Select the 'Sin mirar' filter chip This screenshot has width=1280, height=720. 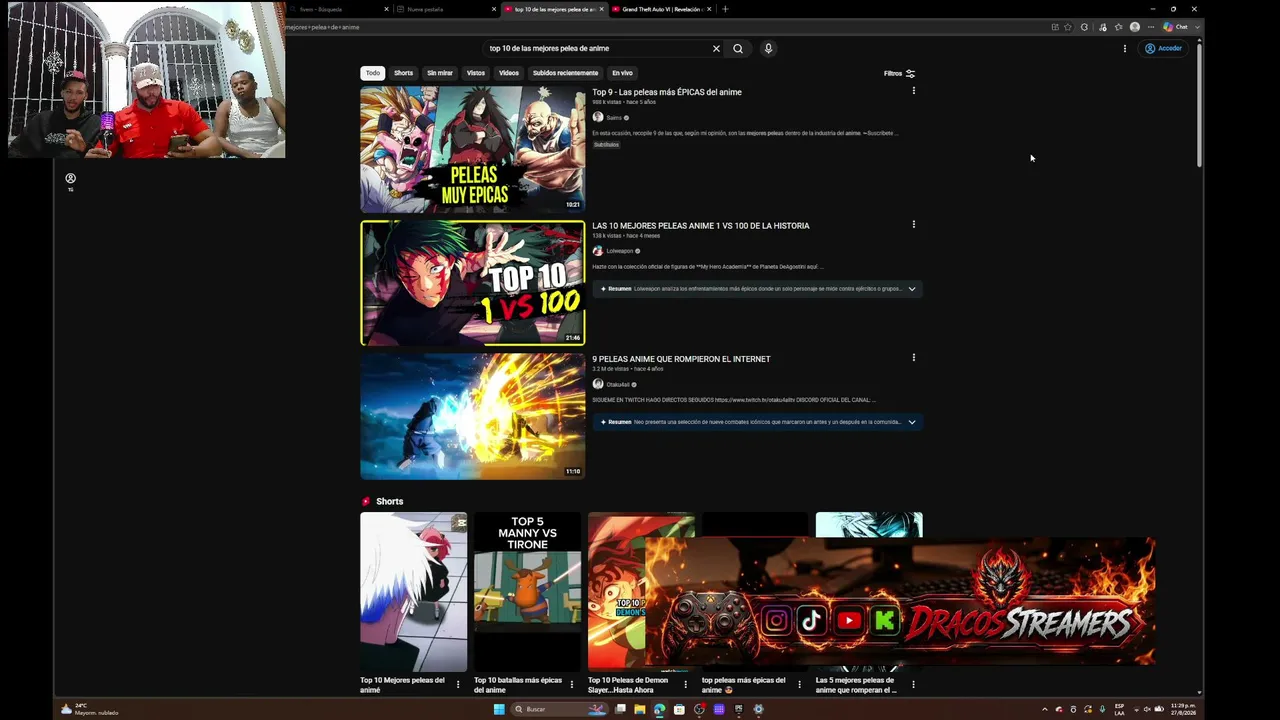pyautogui.click(x=440, y=73)
